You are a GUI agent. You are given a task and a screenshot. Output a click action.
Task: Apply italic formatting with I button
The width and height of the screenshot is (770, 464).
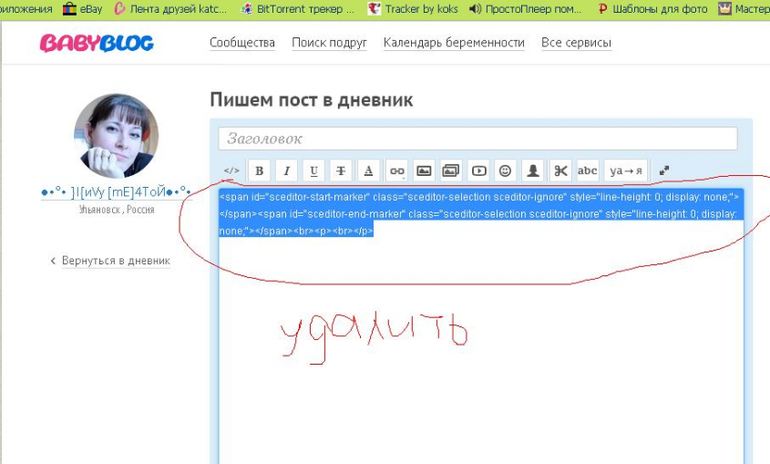(x=287, y=171)
